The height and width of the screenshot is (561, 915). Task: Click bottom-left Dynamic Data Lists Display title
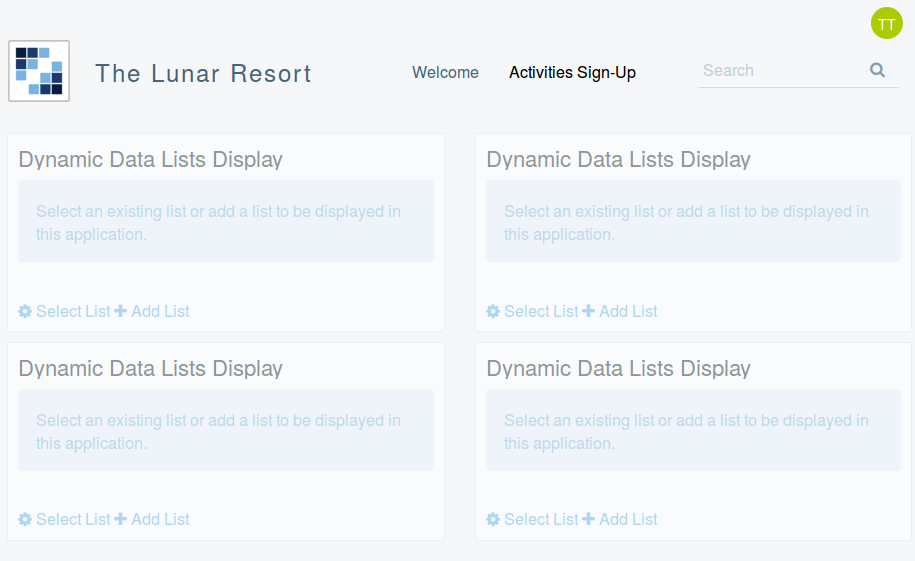(x=151, y=368)
